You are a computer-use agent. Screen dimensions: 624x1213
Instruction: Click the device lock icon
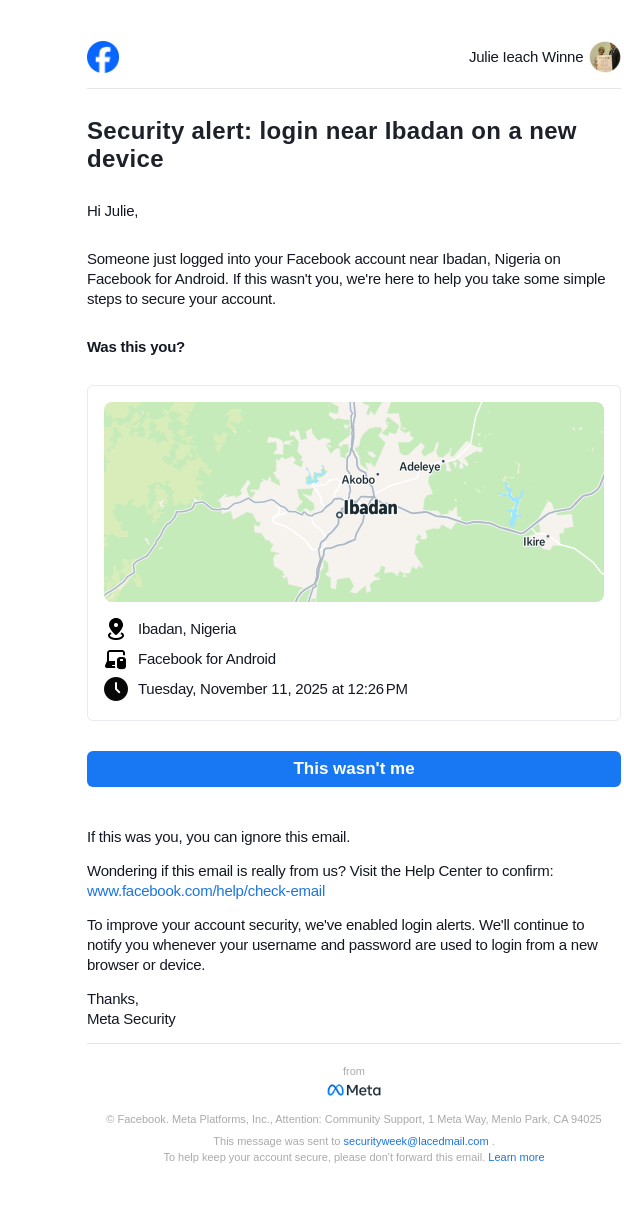116,659
